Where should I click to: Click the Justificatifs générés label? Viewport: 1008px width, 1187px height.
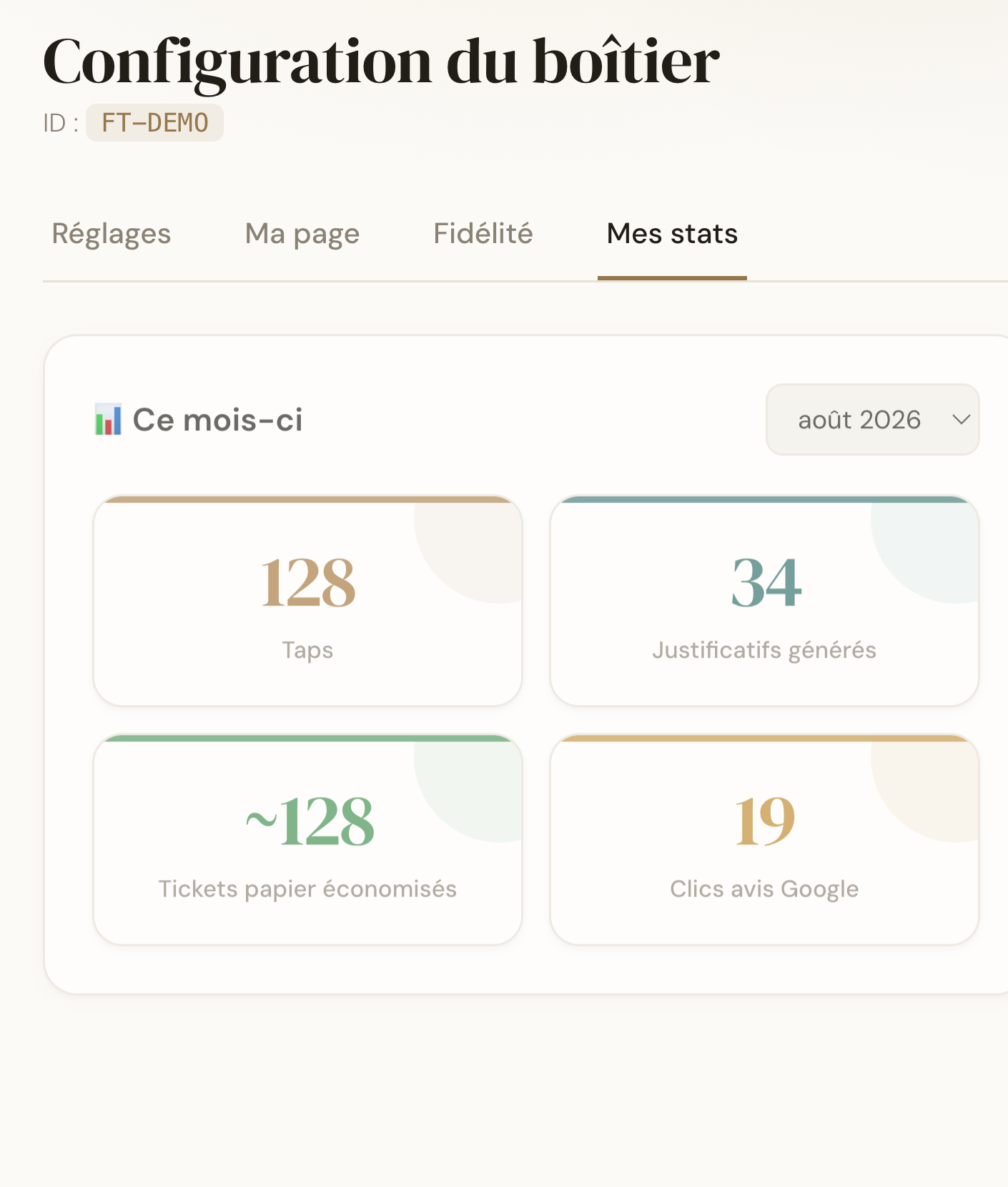coord(764,650)
